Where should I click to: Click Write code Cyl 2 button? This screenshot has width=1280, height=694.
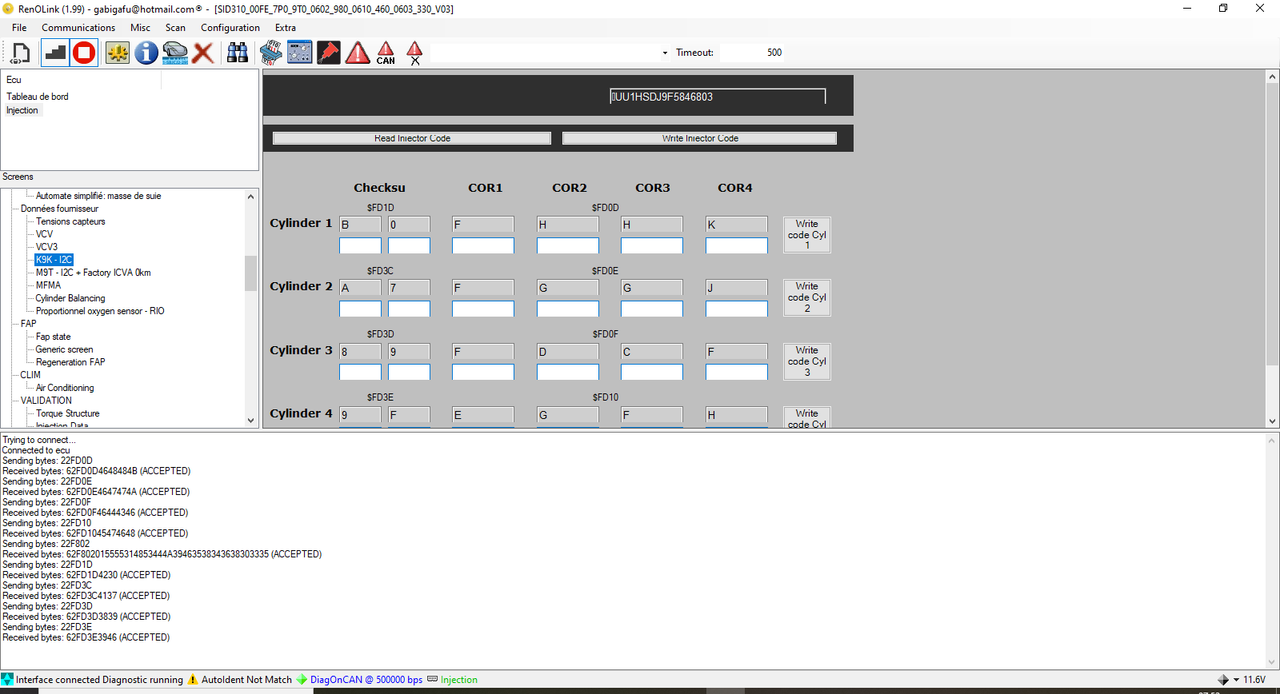coord(807,298)
